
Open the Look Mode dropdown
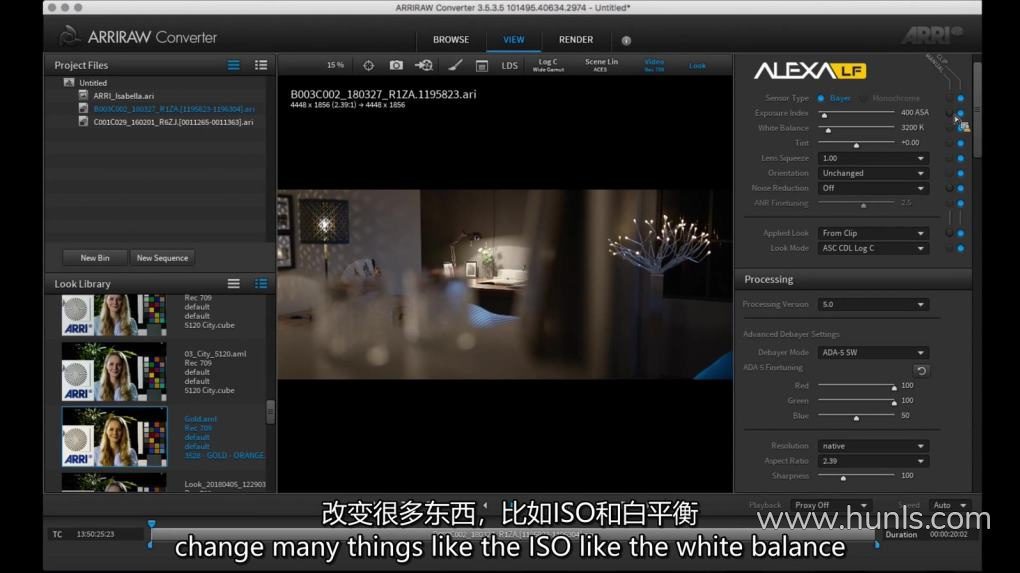point(872,248)
